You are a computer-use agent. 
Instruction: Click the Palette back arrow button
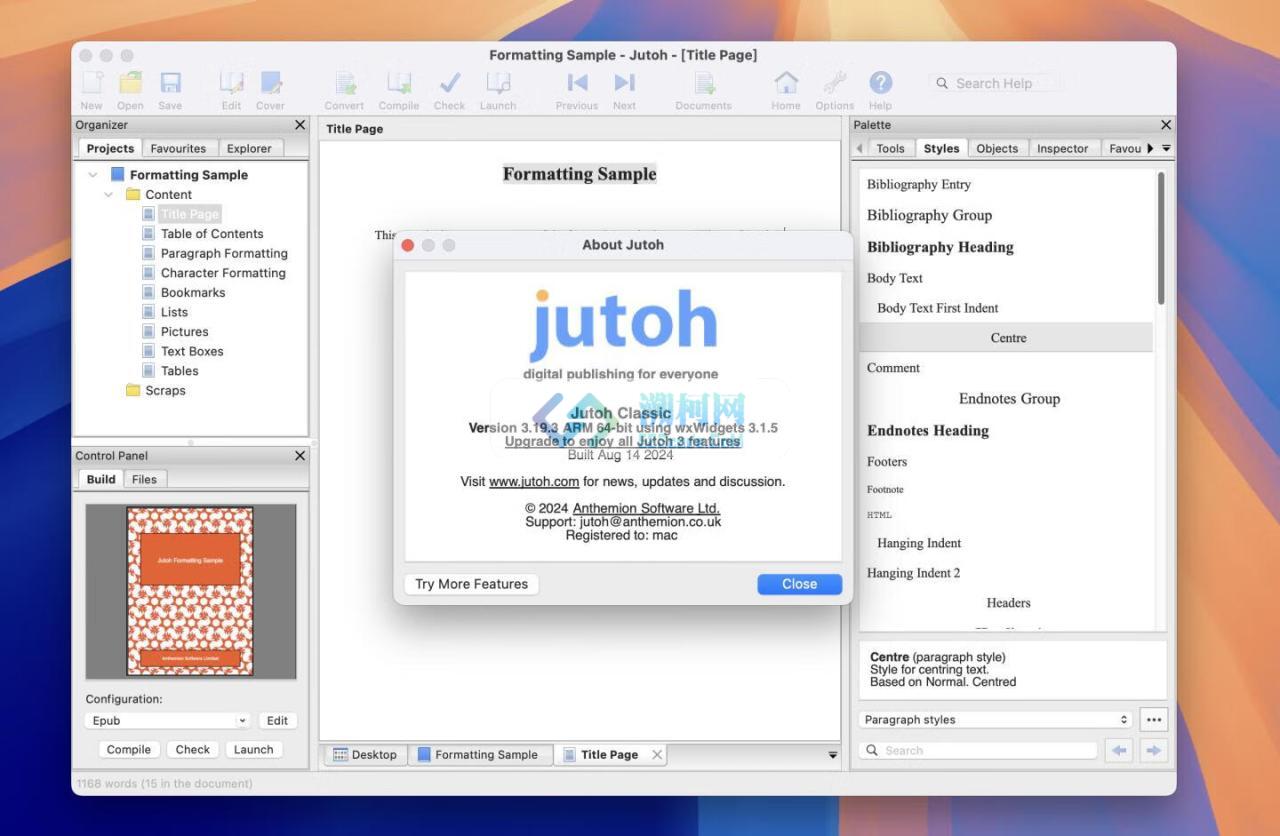(1118, 750)
